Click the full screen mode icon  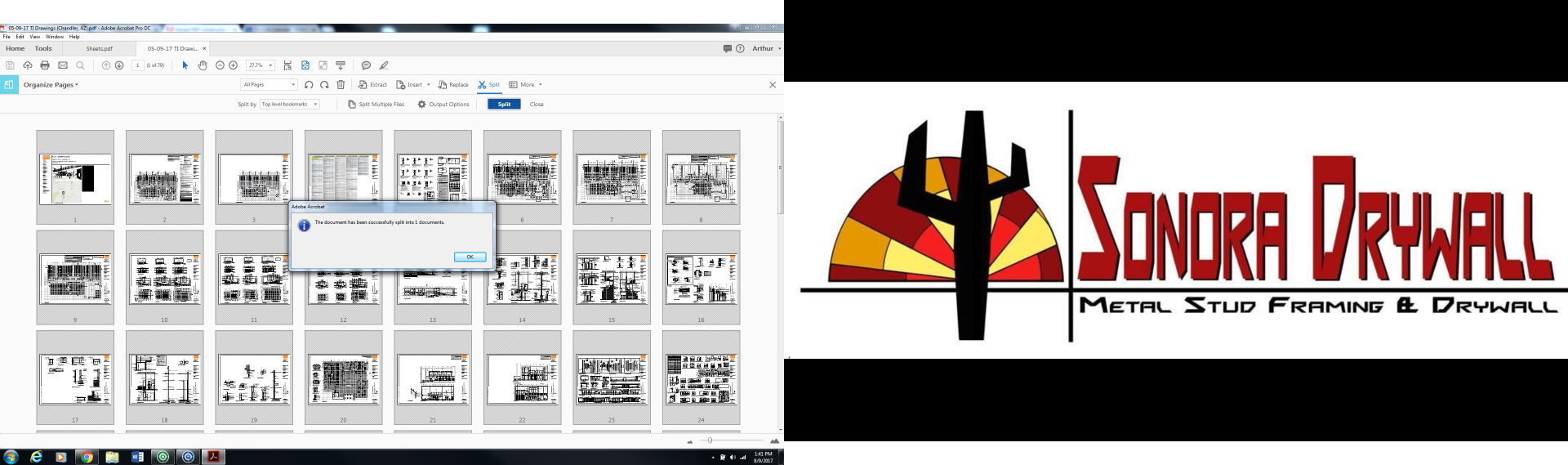[x=323, y=65]
